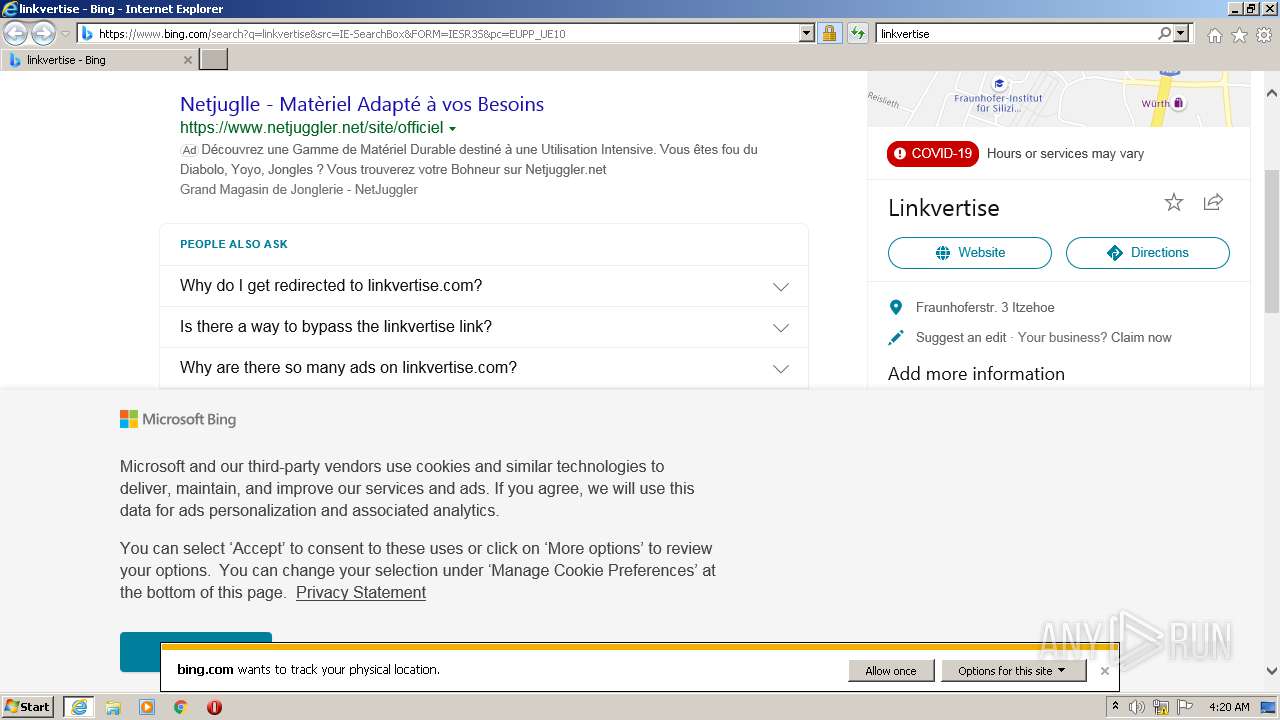Open Favorites star icon
The width and height of the screenshot is (1280, 720).
tap(1239, 35)
